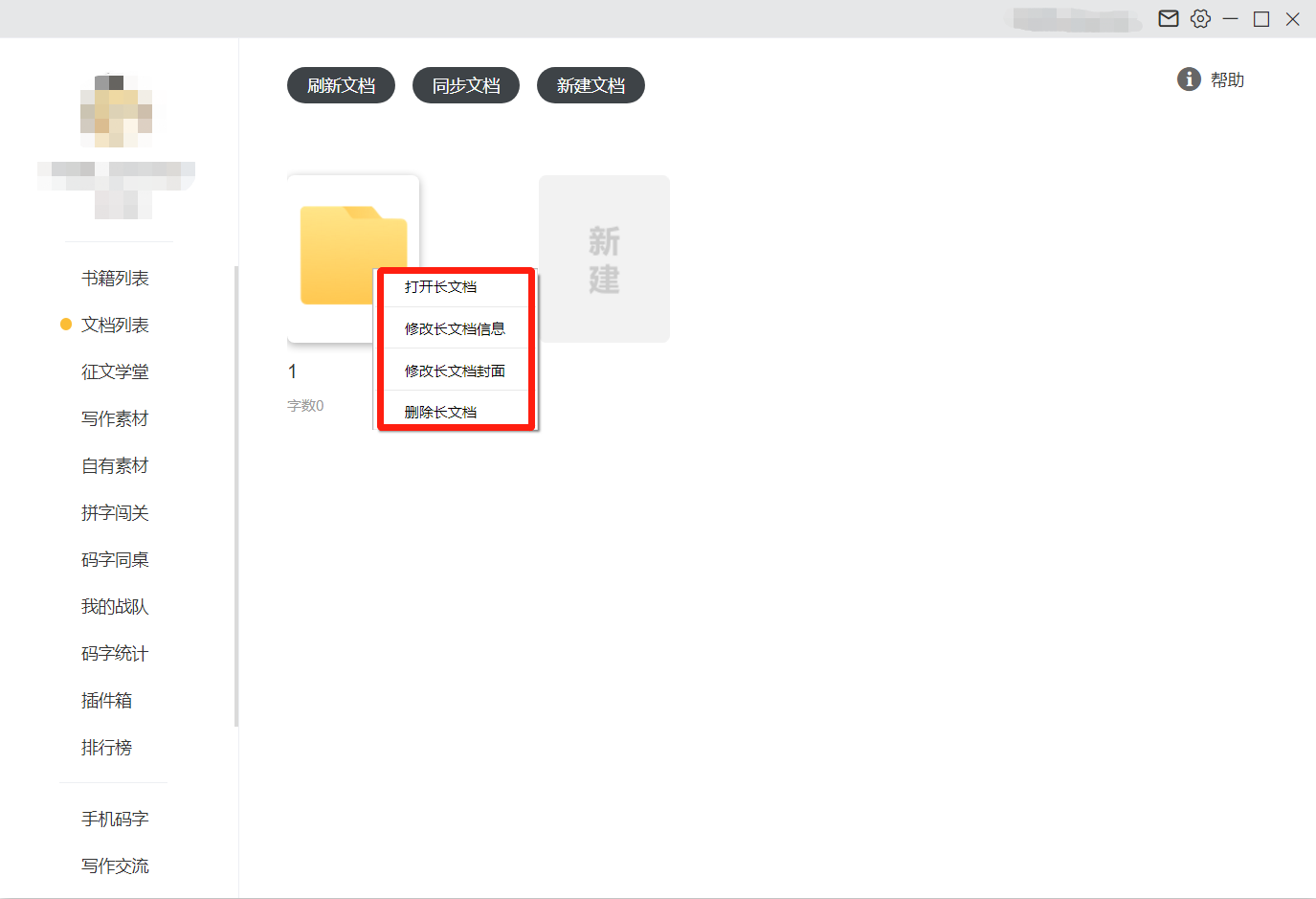Open 自有素材 in sidebar
The width and height of the screenshot is (1316, 899).
pos(115,466)
